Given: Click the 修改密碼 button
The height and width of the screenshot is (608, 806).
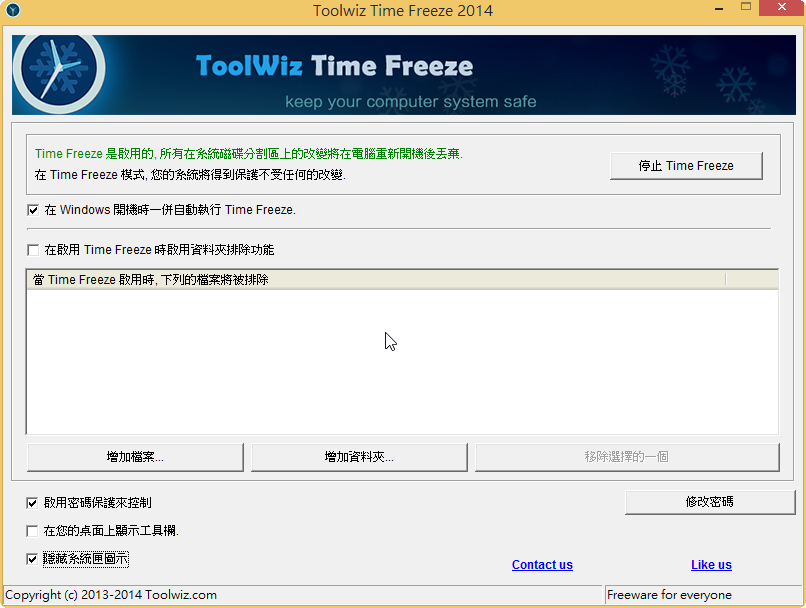Looking at the screenshot, I should coord(710,502).
